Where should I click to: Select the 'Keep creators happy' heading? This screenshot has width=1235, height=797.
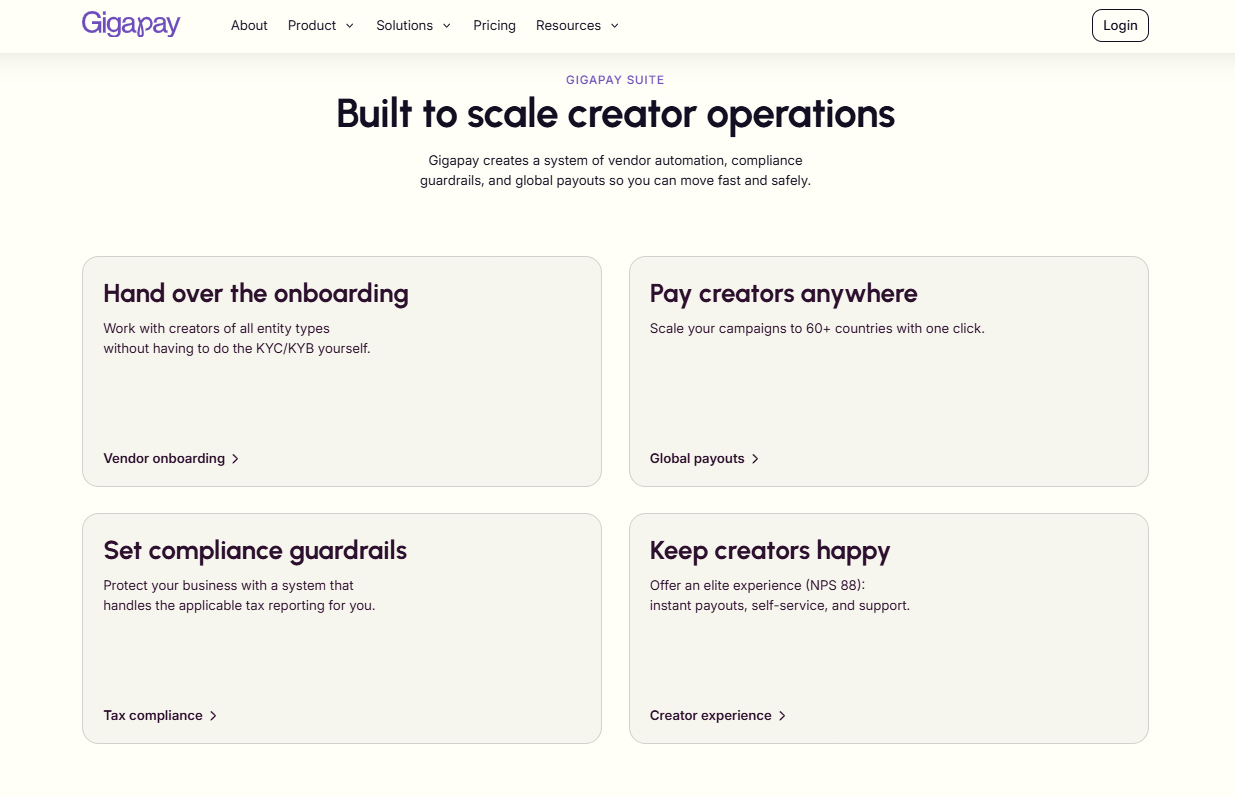770,550
